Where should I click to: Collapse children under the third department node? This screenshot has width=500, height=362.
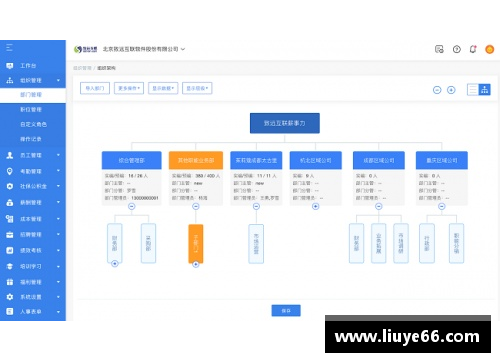(256, 207)
